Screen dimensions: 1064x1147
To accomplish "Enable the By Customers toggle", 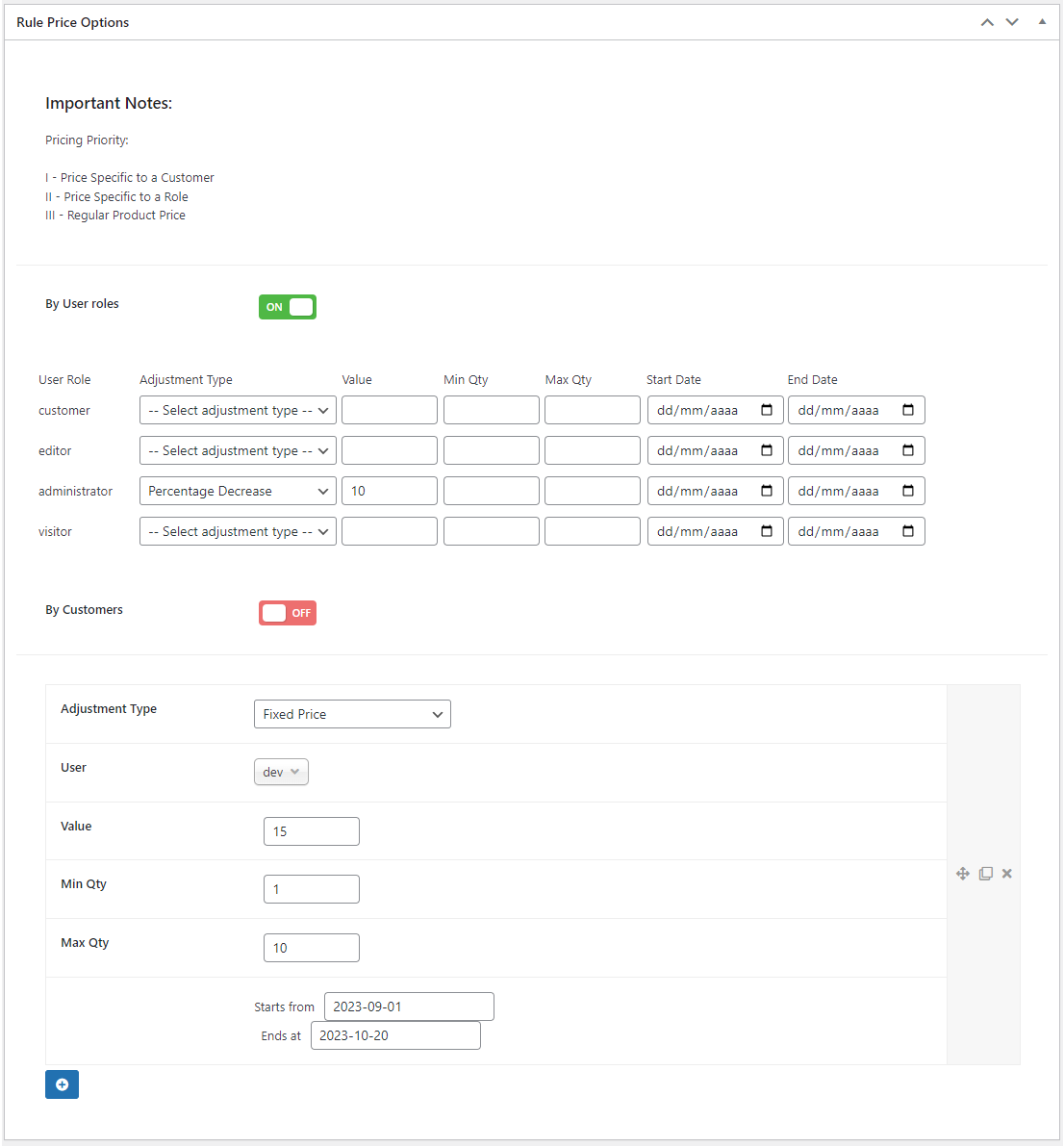I will point(288,613).
